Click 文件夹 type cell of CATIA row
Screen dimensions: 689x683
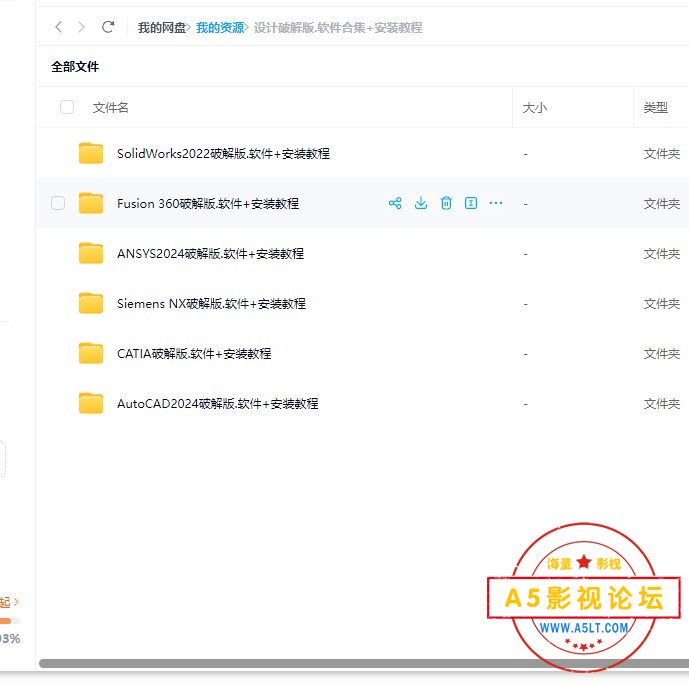[x=662, y=354]
